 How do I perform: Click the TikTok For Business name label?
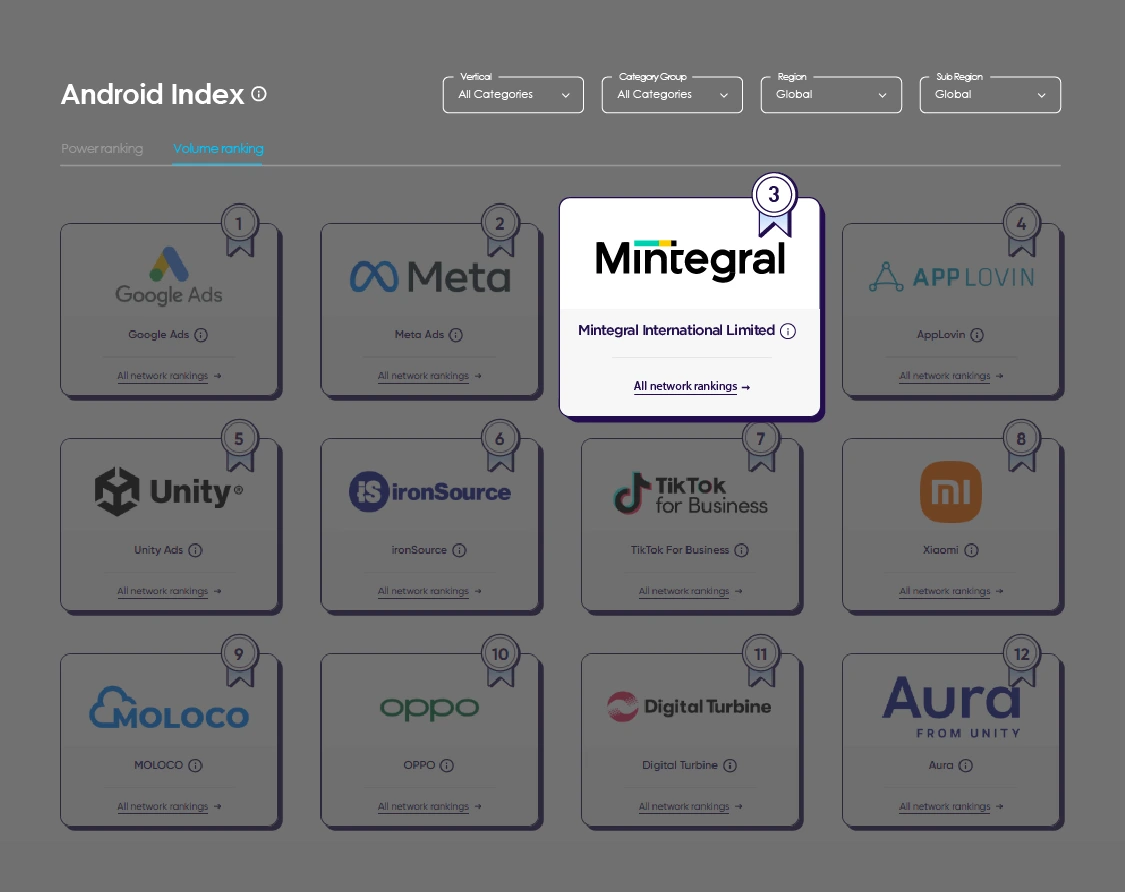coord(679,550)
